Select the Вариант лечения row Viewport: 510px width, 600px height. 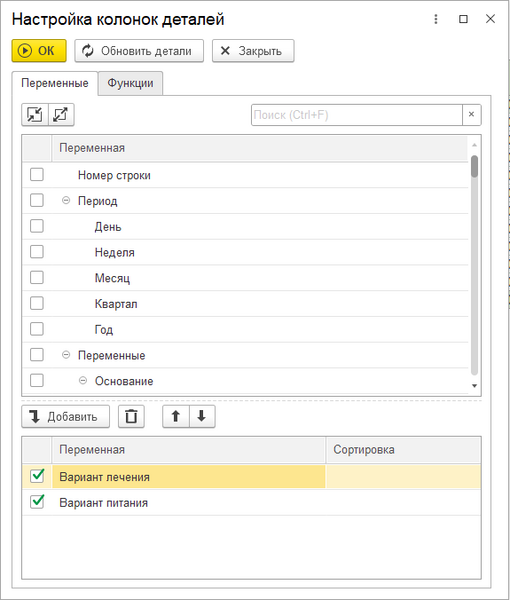tap(251, 476)
